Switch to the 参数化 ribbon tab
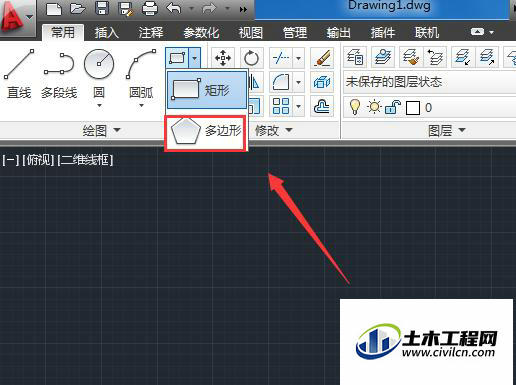 (x=201, y=33)
